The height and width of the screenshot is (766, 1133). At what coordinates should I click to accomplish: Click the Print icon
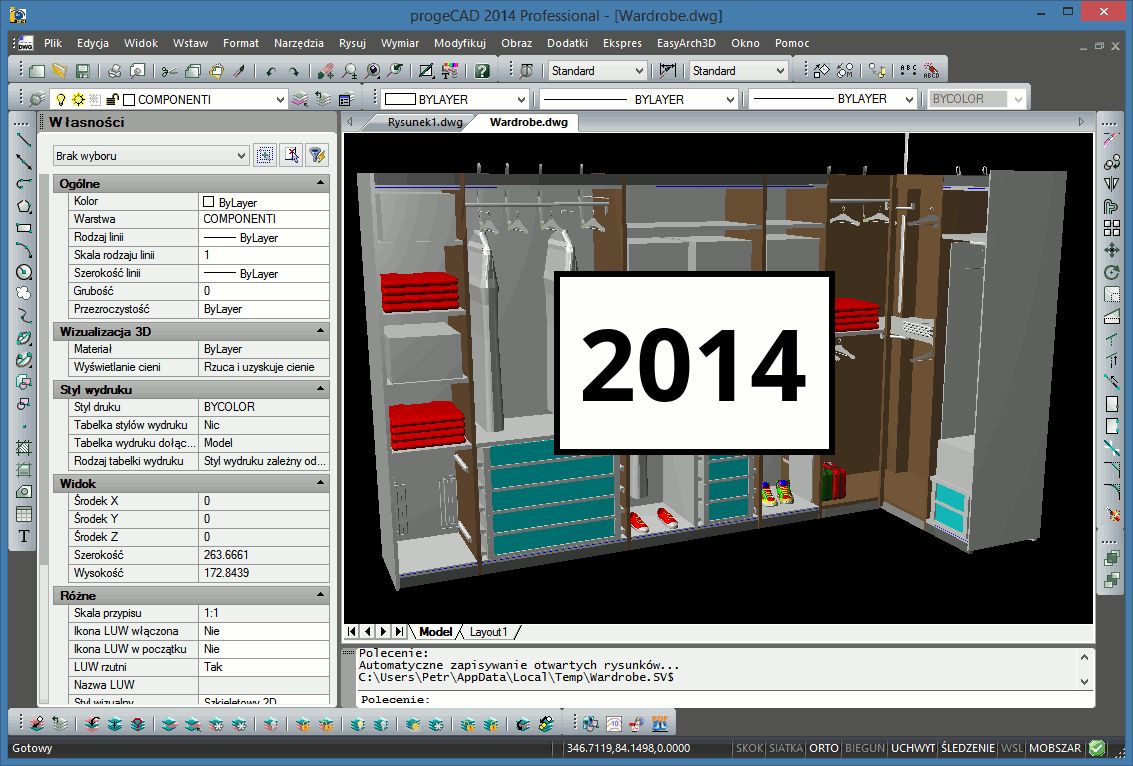[x=114, y=71]
